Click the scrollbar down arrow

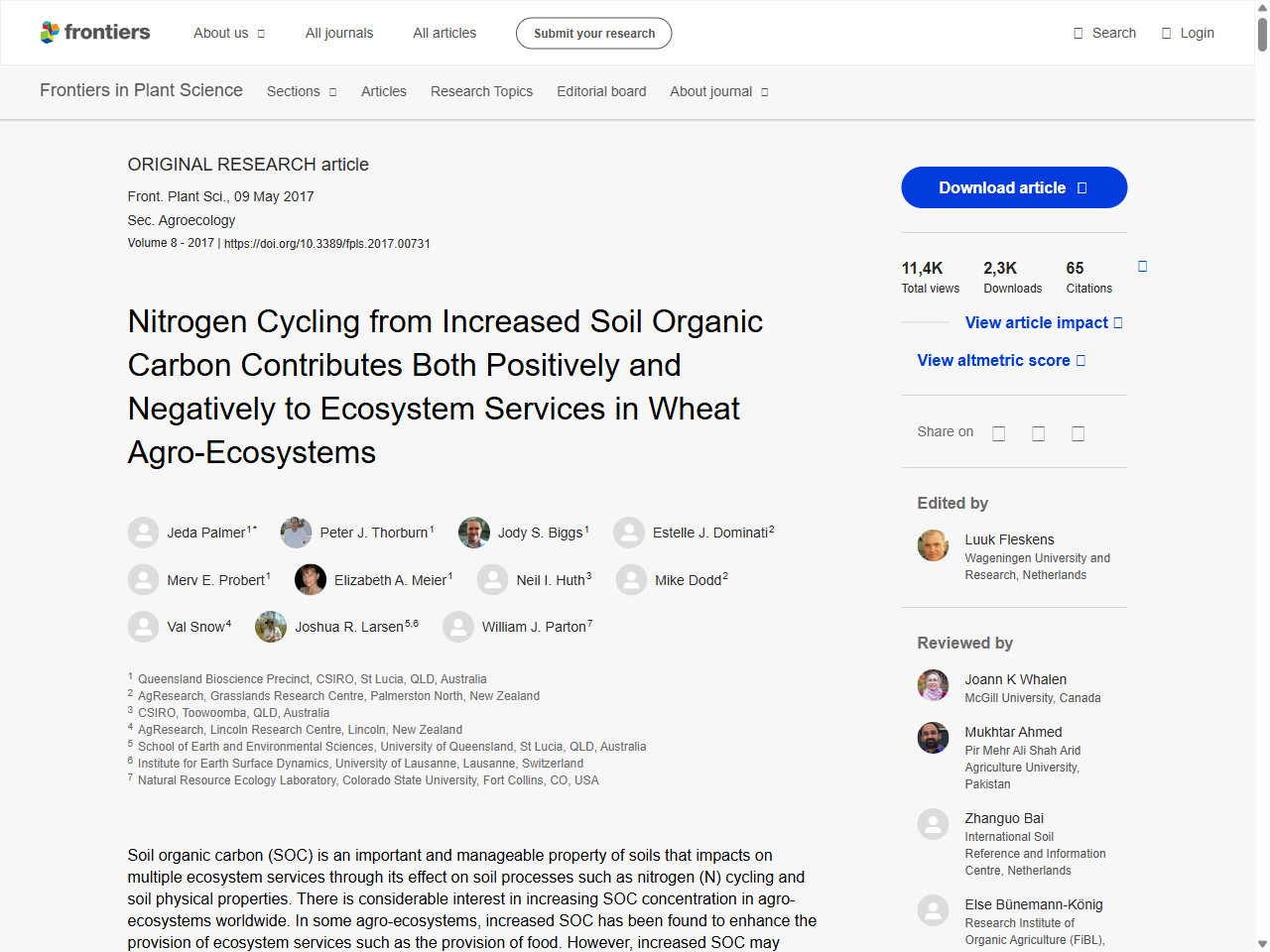pos(1262,944)
